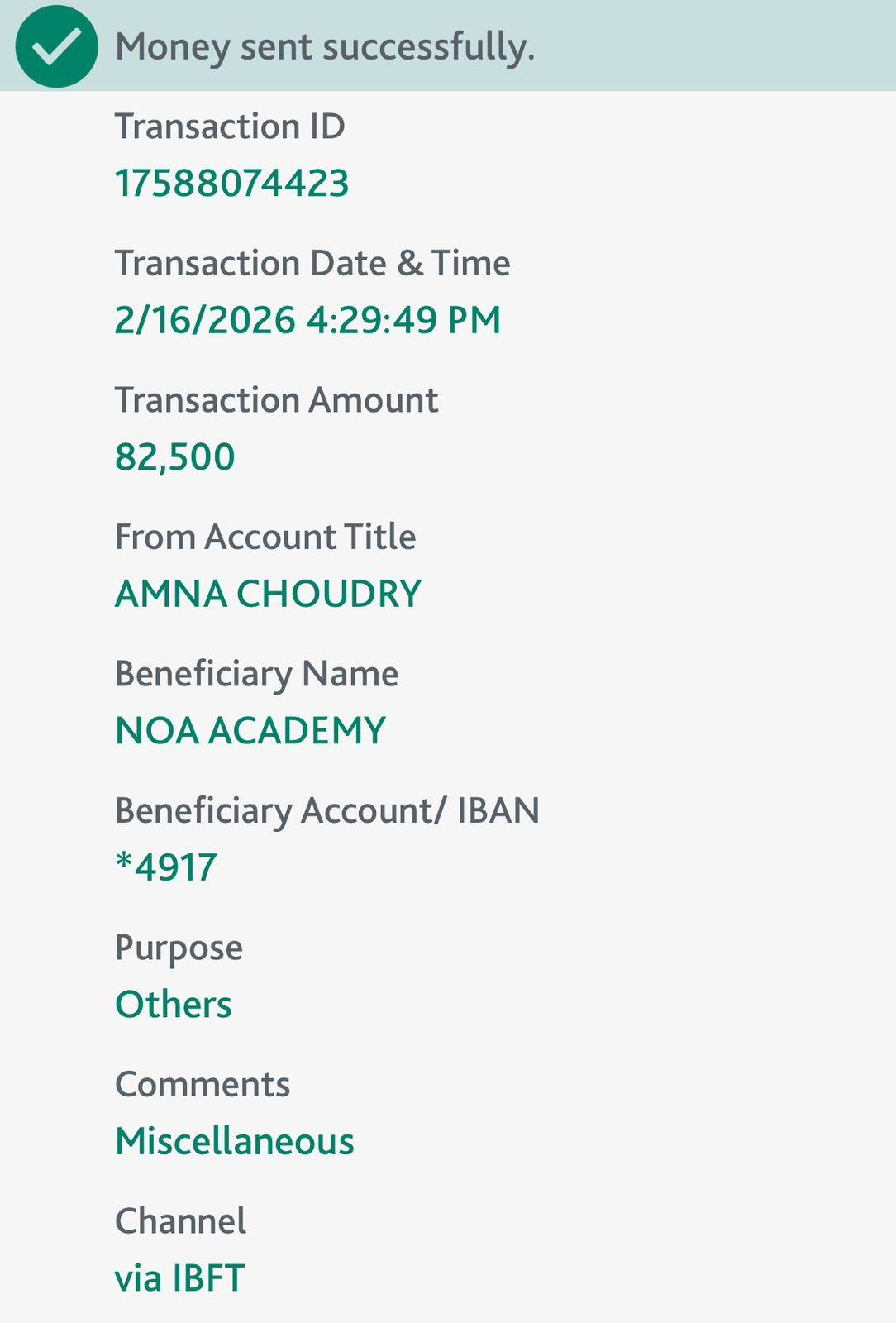Select beneficiary name NOA ACADEMY
896x1323 pixels.
click(250, 730)
